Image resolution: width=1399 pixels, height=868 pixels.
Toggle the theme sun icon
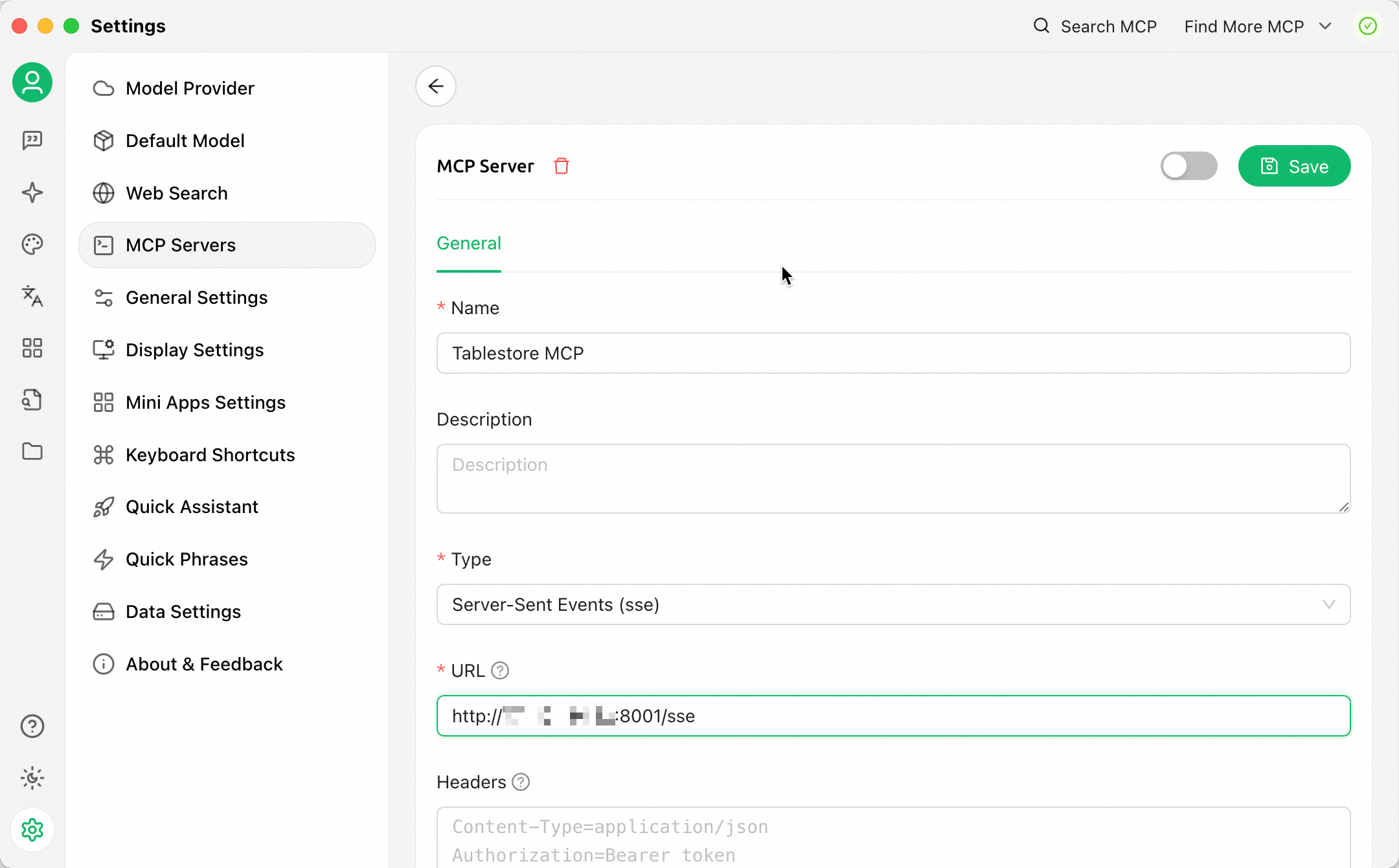[32, 778]
